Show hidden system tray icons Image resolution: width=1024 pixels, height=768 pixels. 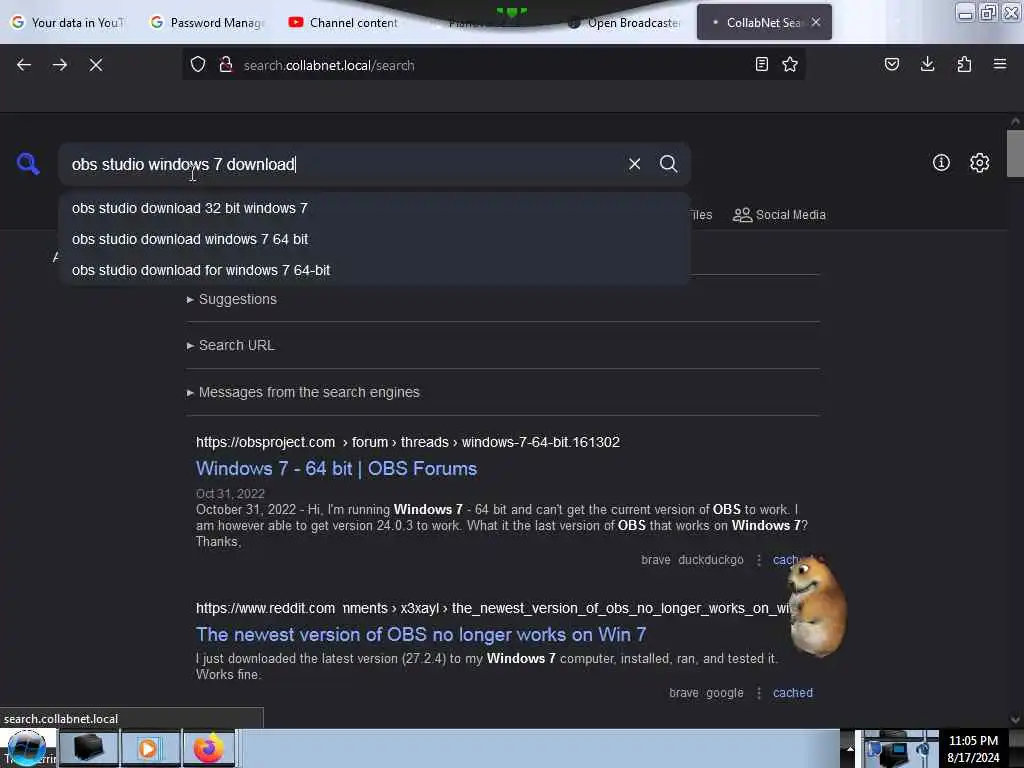pos(850,748)
